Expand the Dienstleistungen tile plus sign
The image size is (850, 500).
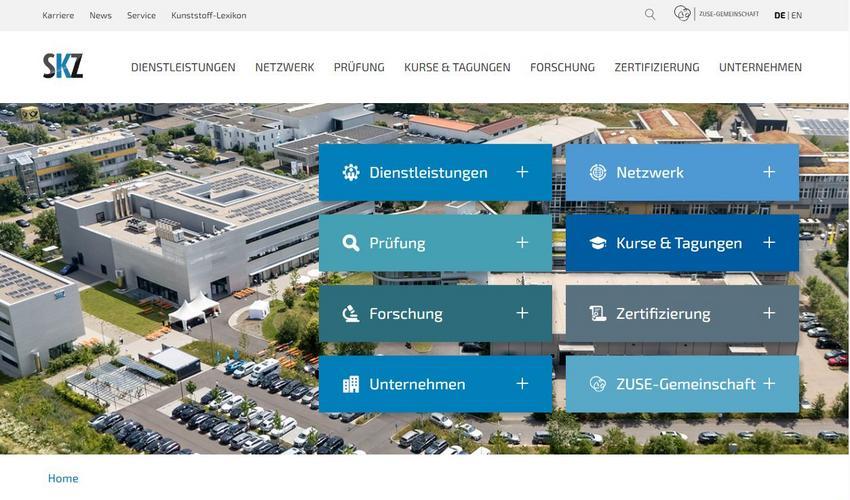pos(522,172)
